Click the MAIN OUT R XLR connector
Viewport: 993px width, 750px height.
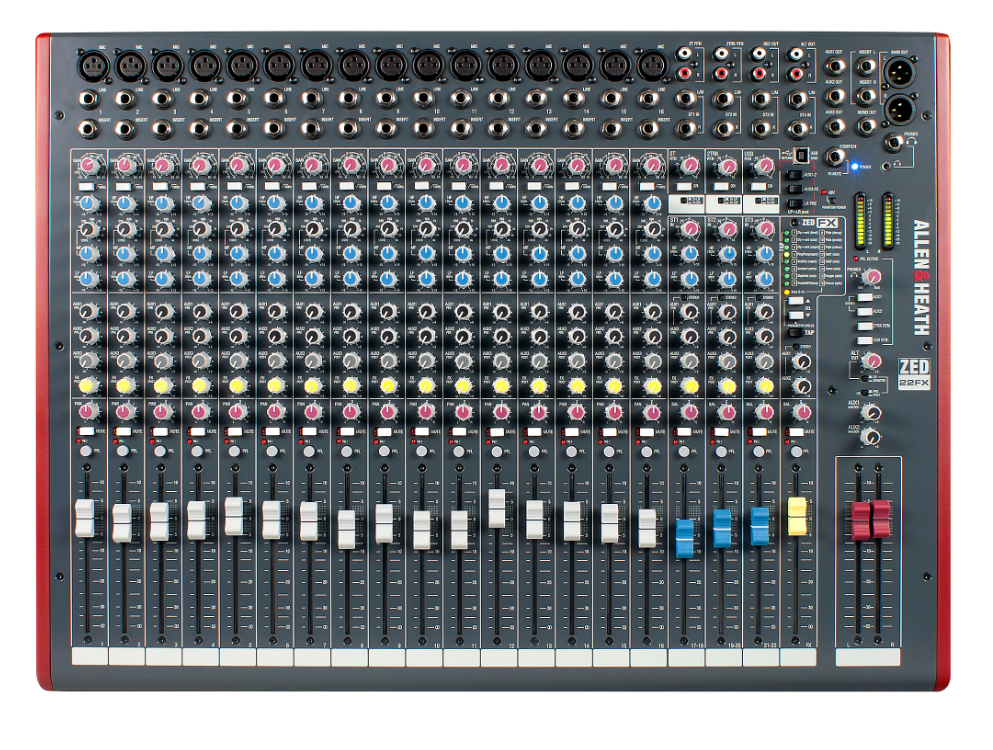(x=899, y=110)
